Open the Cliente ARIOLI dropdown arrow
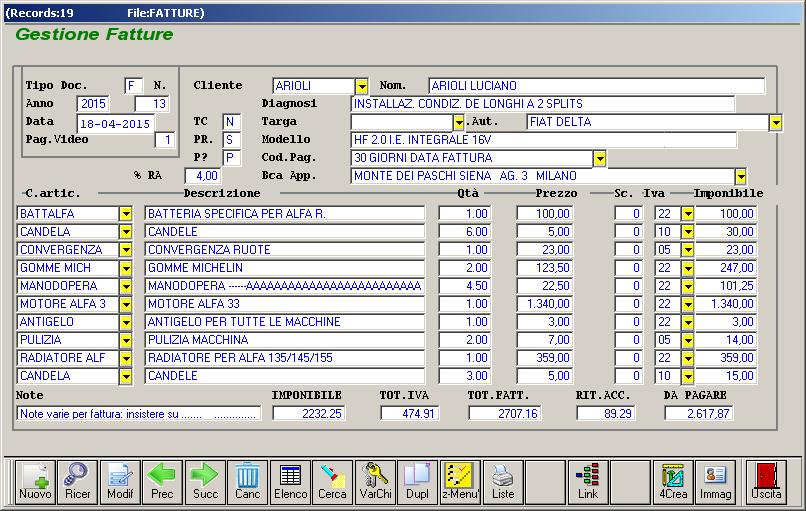The image size is (806, 511). (362, 86)
